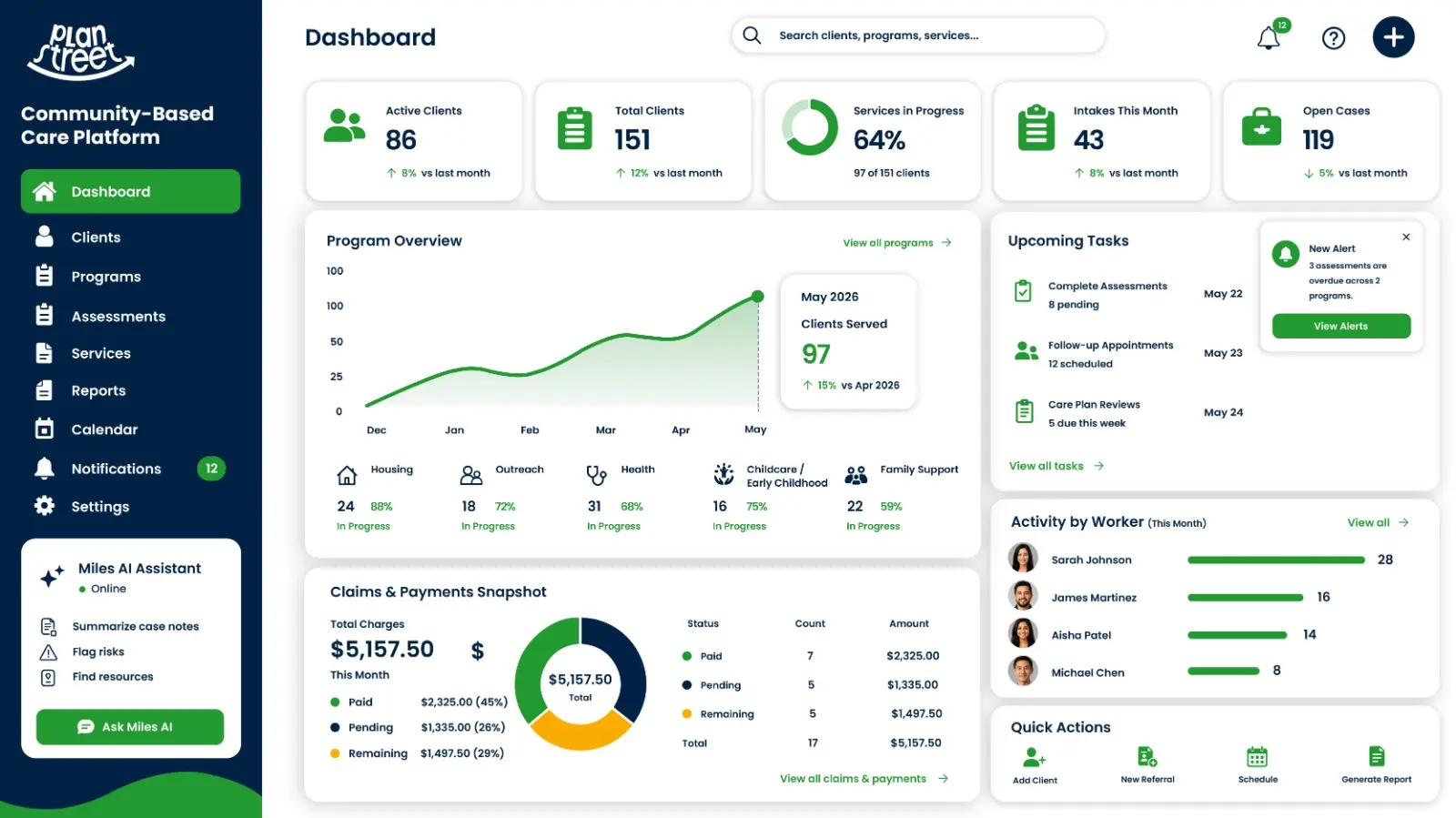Close the New Alert popup
Screen dimensions: 1456x818
pyautogui.click(x=1406, y=237)
